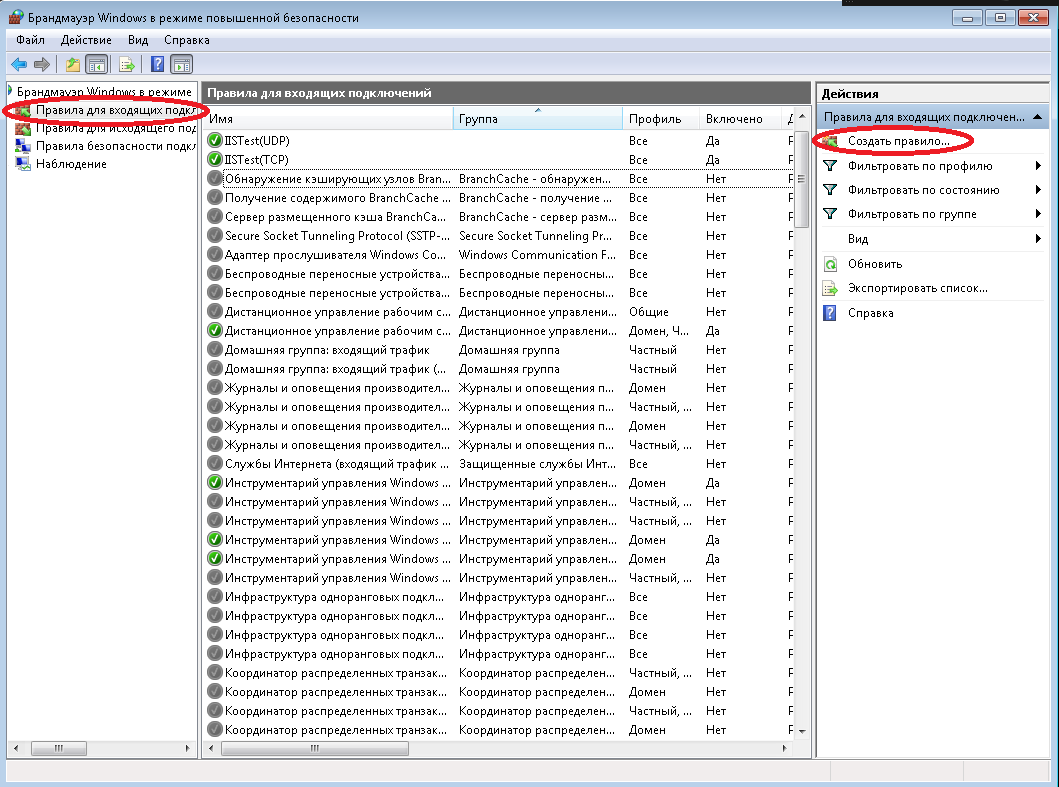The image size is (1059, 787).
Task: Click the firewall icon in title bar
Action: (16, 17)
